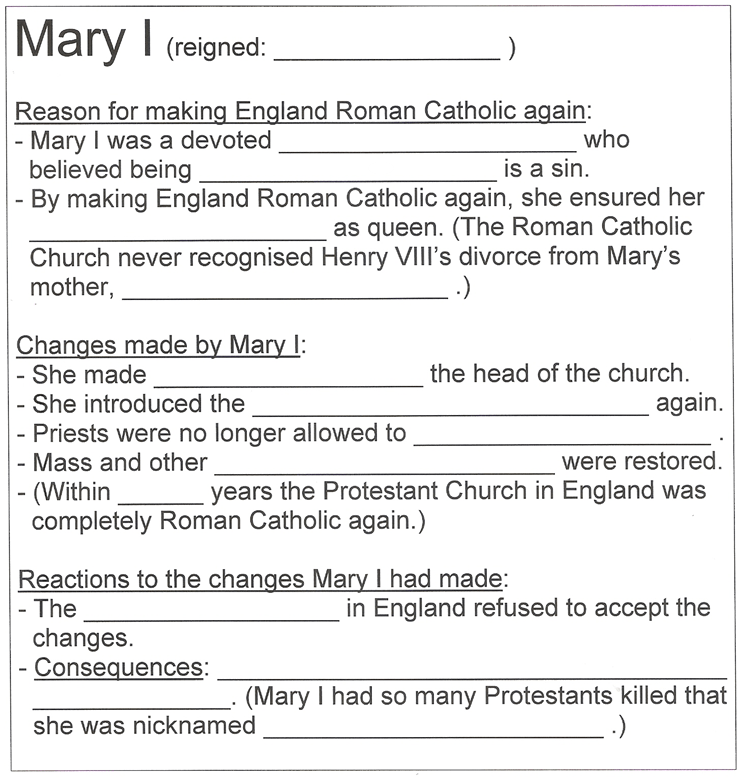This screenshot has width=741, height=778.
Task: Click the blank after "She introduced the"
Action: click(x=450, y=410)
